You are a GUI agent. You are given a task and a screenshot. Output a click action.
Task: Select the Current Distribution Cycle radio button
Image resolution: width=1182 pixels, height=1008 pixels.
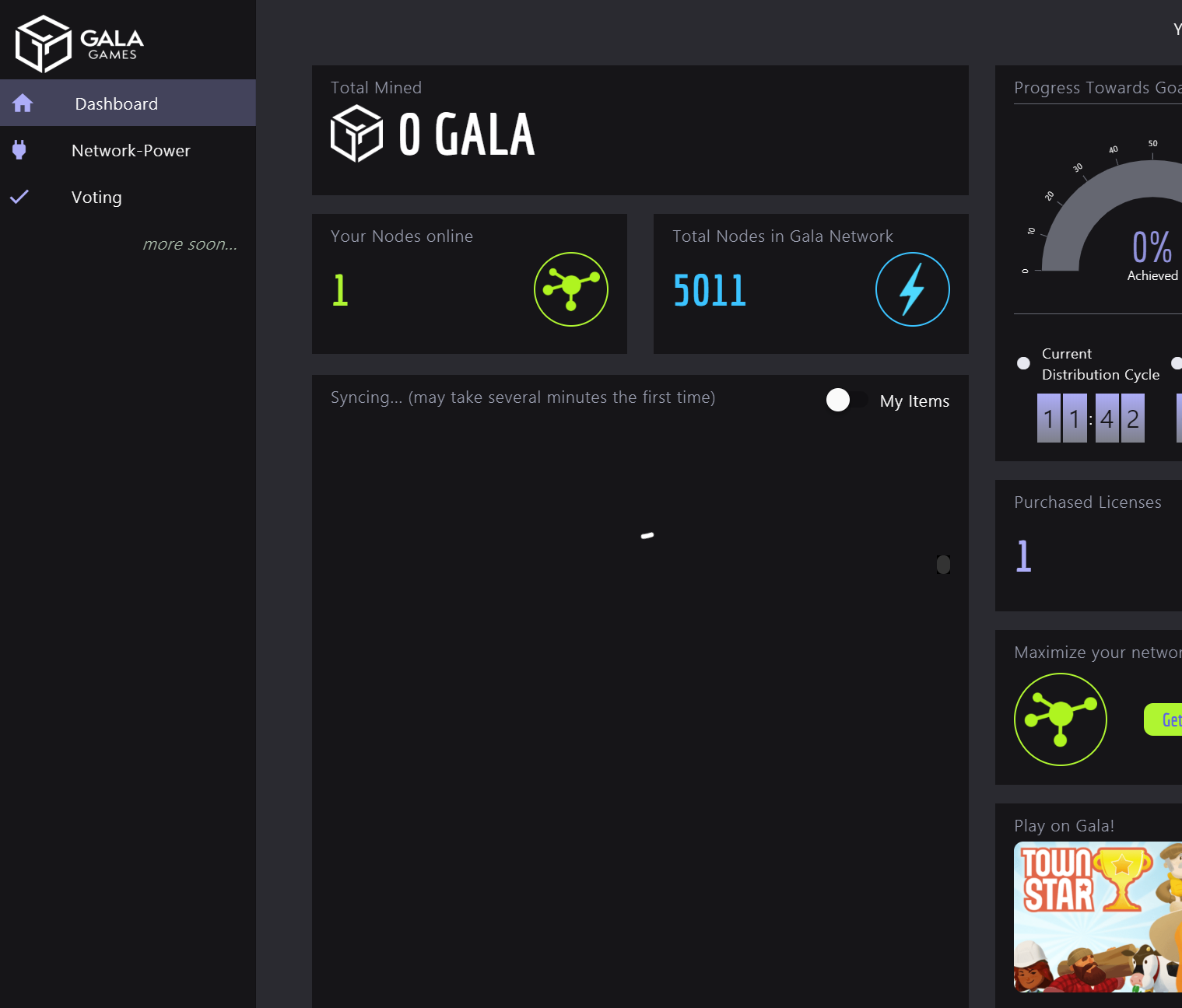[1023, 363]
